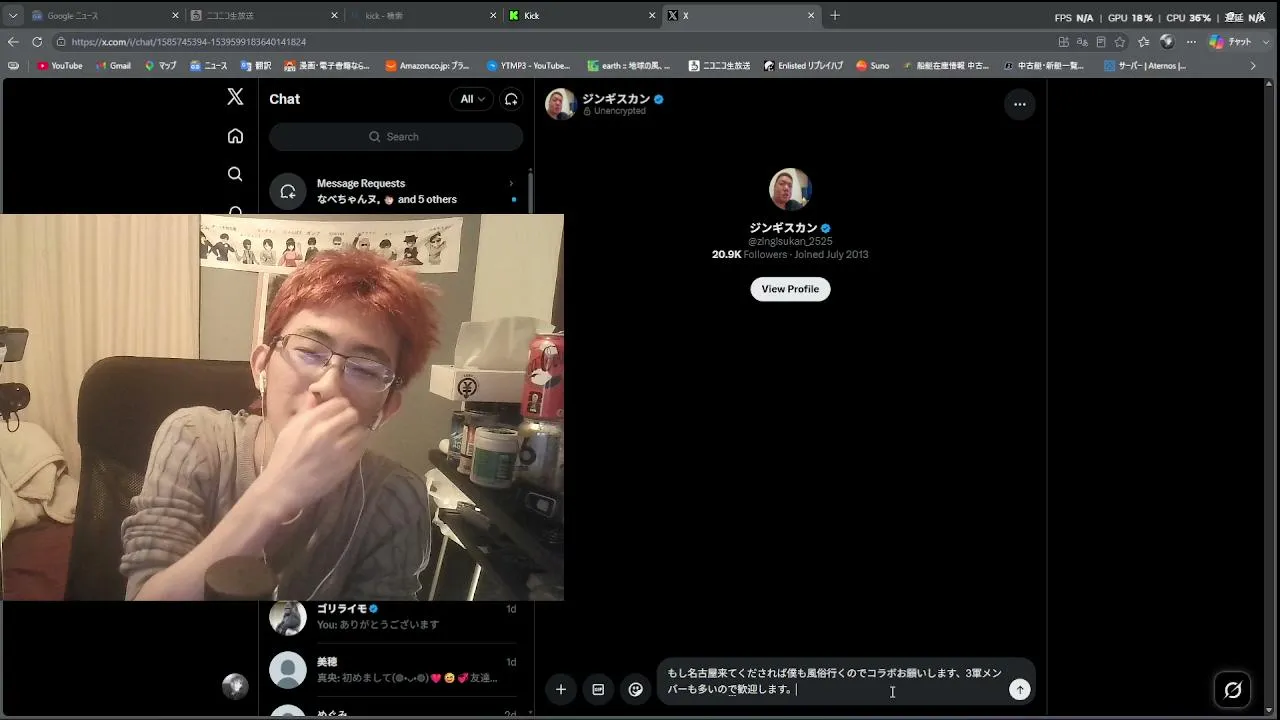This screenshot has width=1280, height=720.
Task: Open the Gmail bookmark
Action: pos(113,66)
